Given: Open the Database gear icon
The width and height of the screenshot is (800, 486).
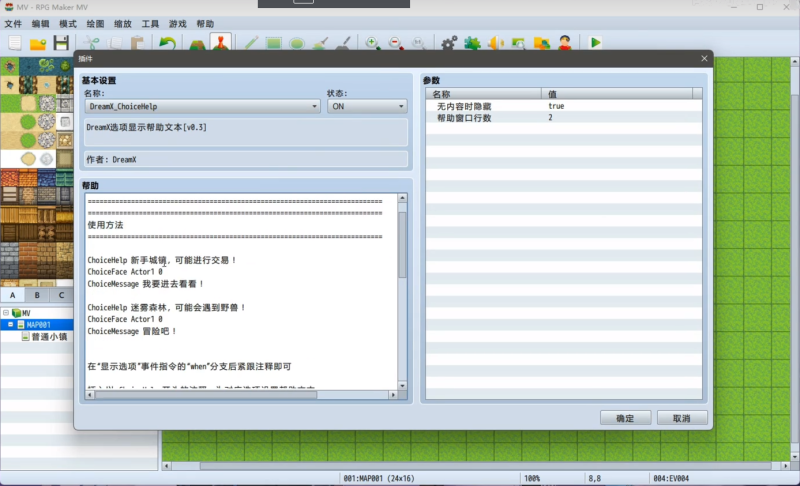Looking at the screenshot, I should 449,43.
